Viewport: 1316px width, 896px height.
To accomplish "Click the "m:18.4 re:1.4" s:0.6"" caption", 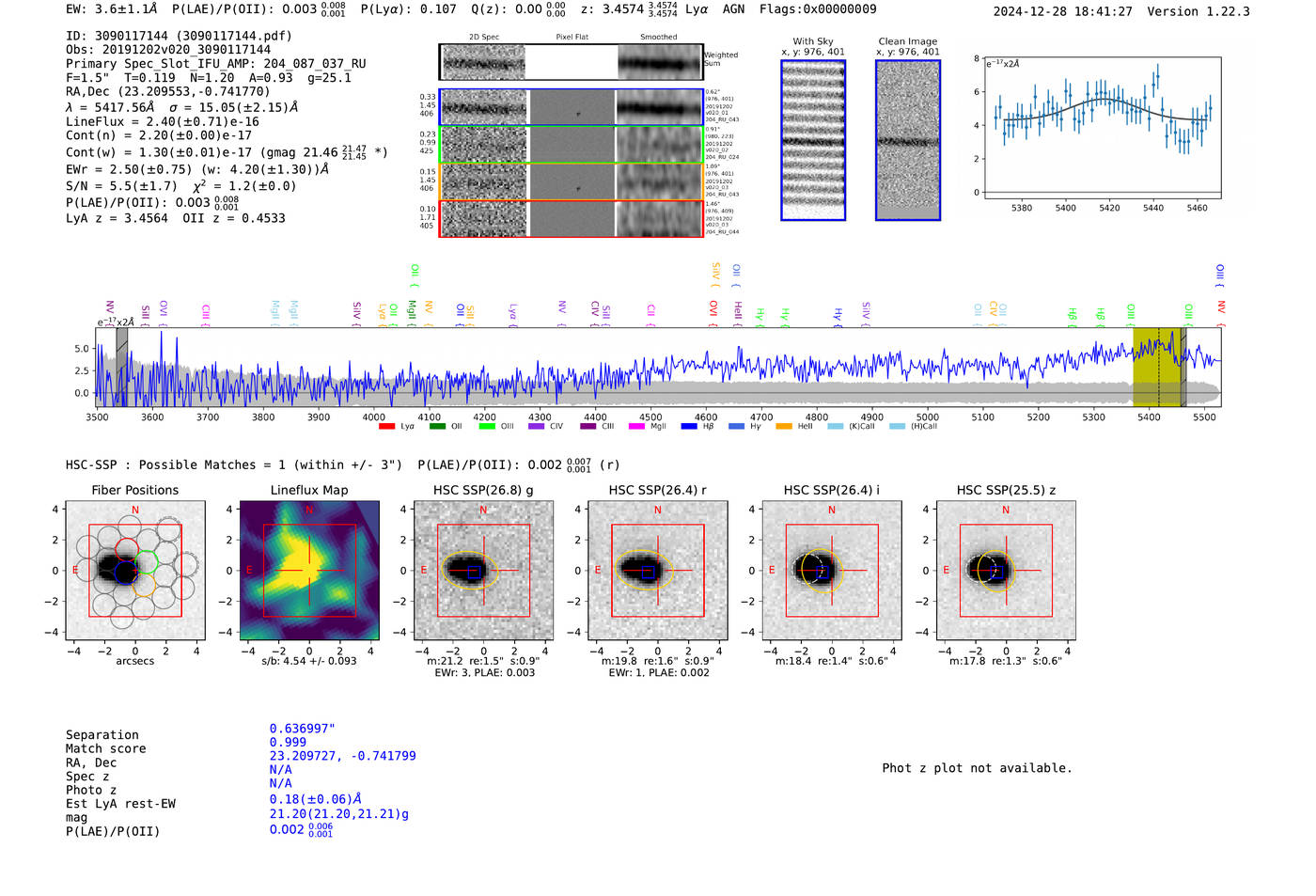I will tap(832, 661).
